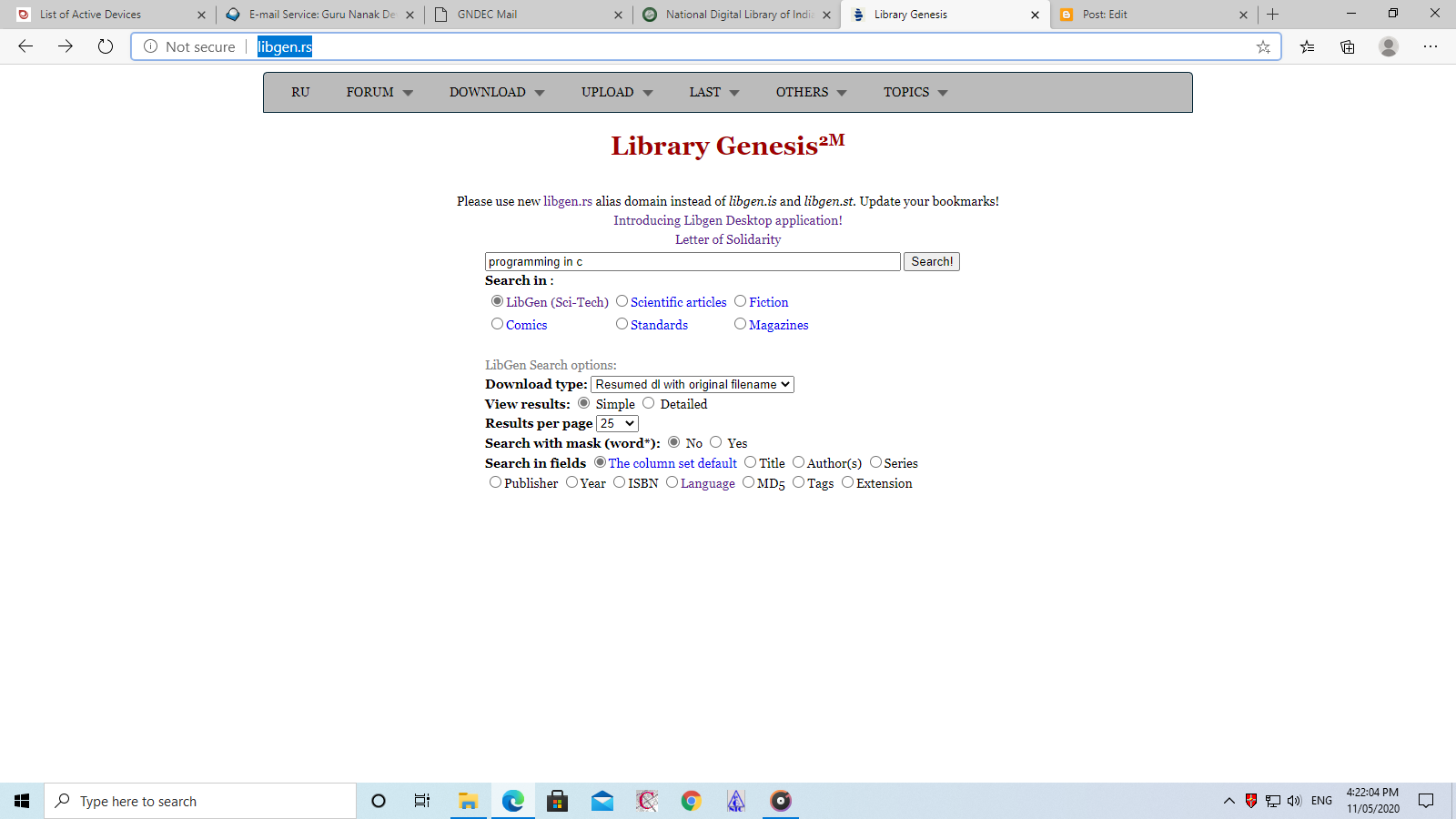Open Google Chrome from taskbar
This screenshot has width=1456, height=819.
coord(692,801)
